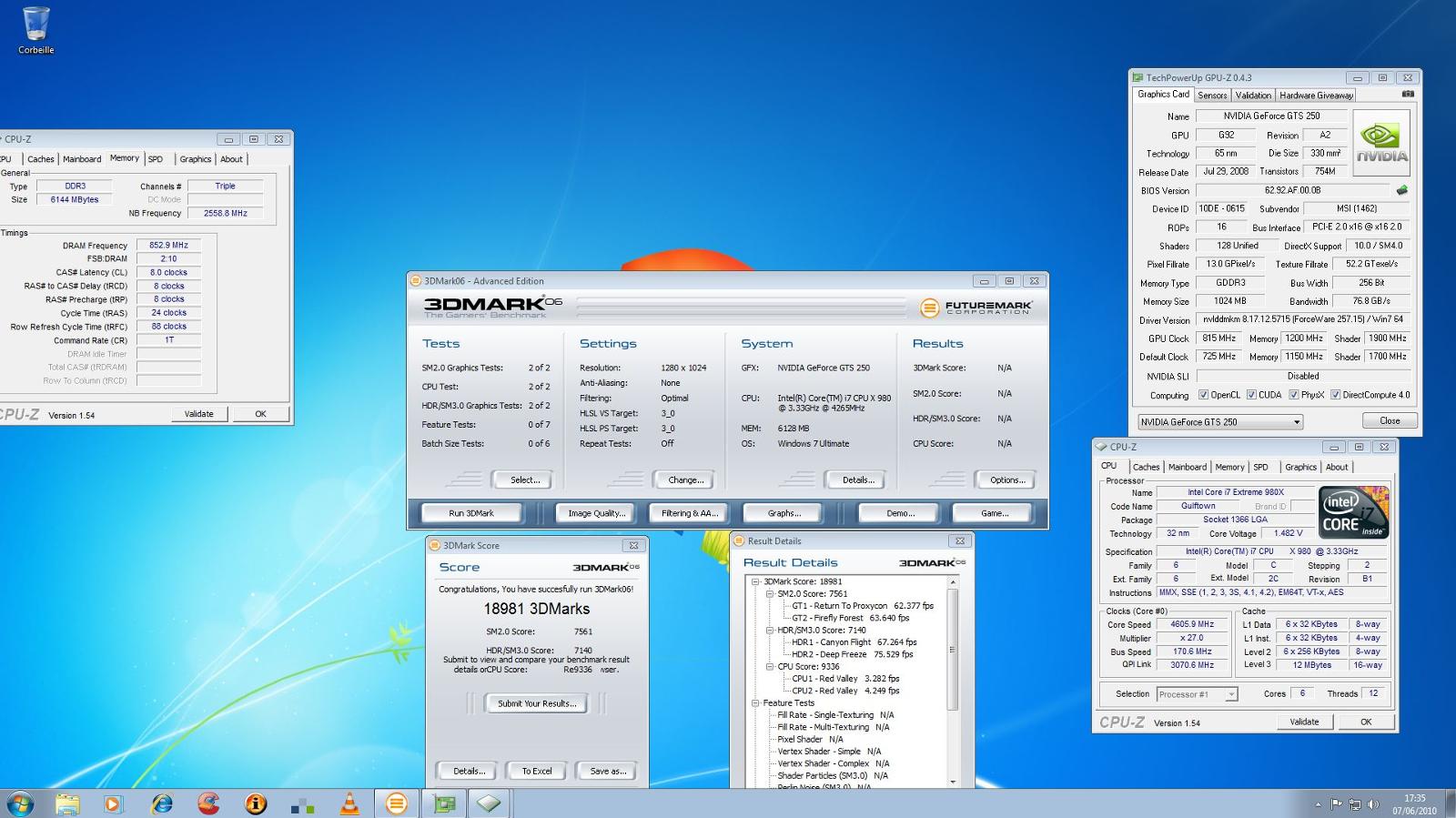1456x818 pixels.
Task: Launch Windows Media Player from taskbar
Action: point(113,803)
